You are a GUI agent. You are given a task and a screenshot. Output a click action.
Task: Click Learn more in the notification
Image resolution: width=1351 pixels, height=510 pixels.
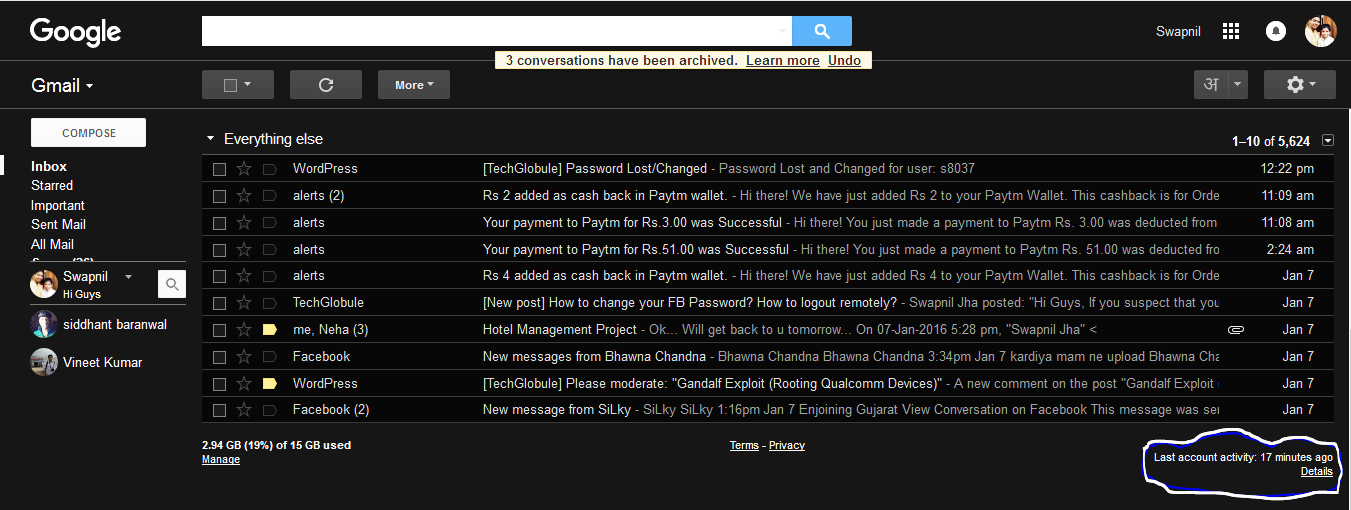[x=783, y=61]
